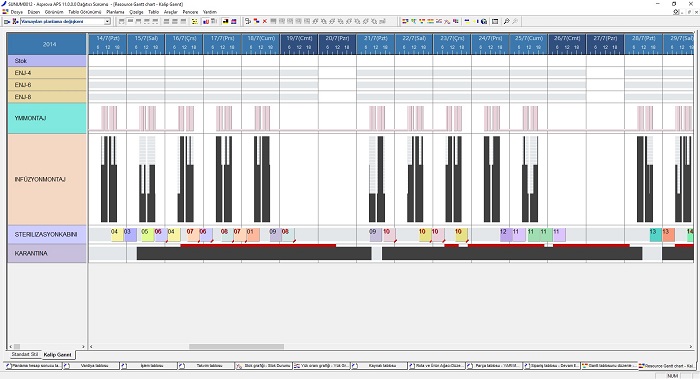The height and width of the screenshot is (379, 700).
Task: Select the Kalıp Gantt tab
Action: coord(58,354)
